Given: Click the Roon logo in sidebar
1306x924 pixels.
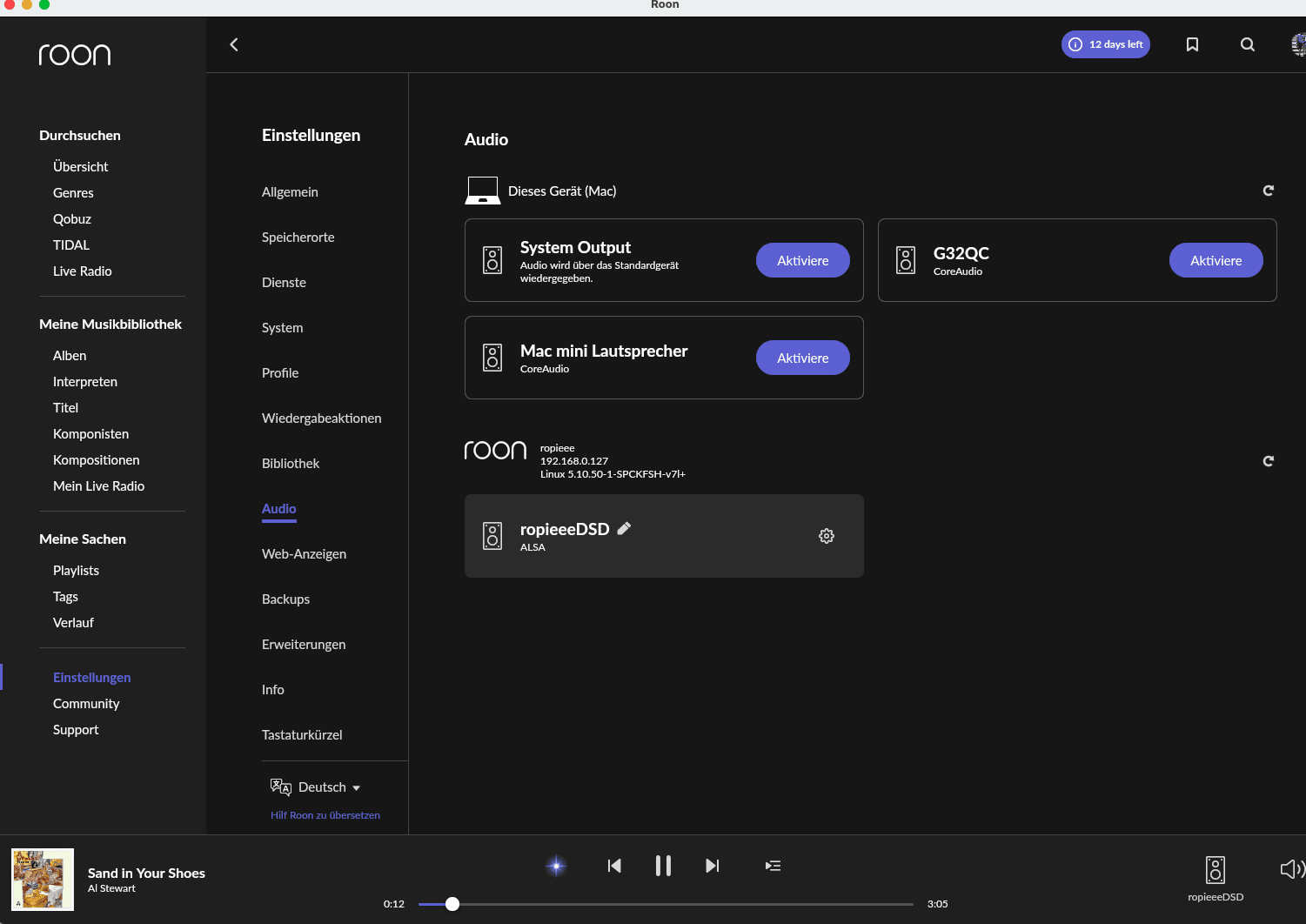Looking at the screenshot, I should point(75,55).
